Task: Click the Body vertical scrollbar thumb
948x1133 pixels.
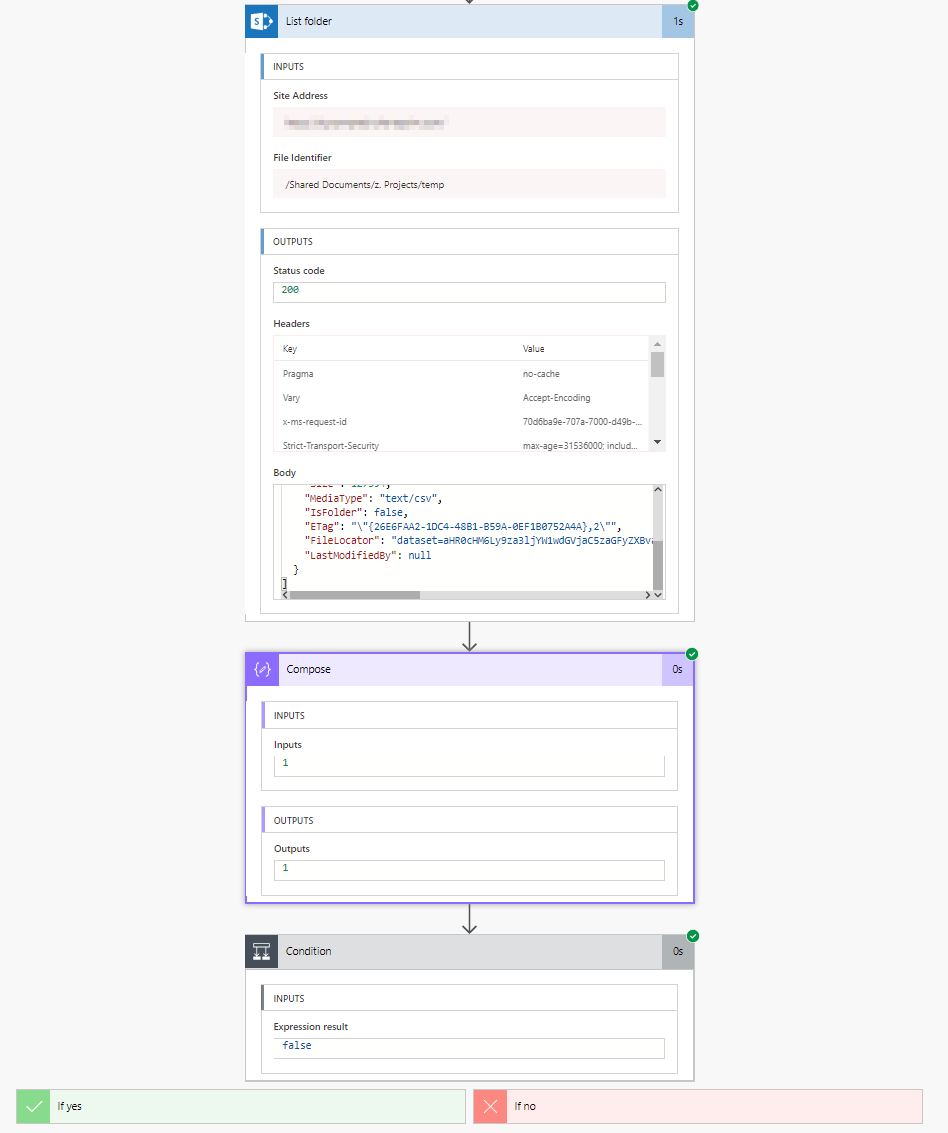Action: (x=658, y=565)
